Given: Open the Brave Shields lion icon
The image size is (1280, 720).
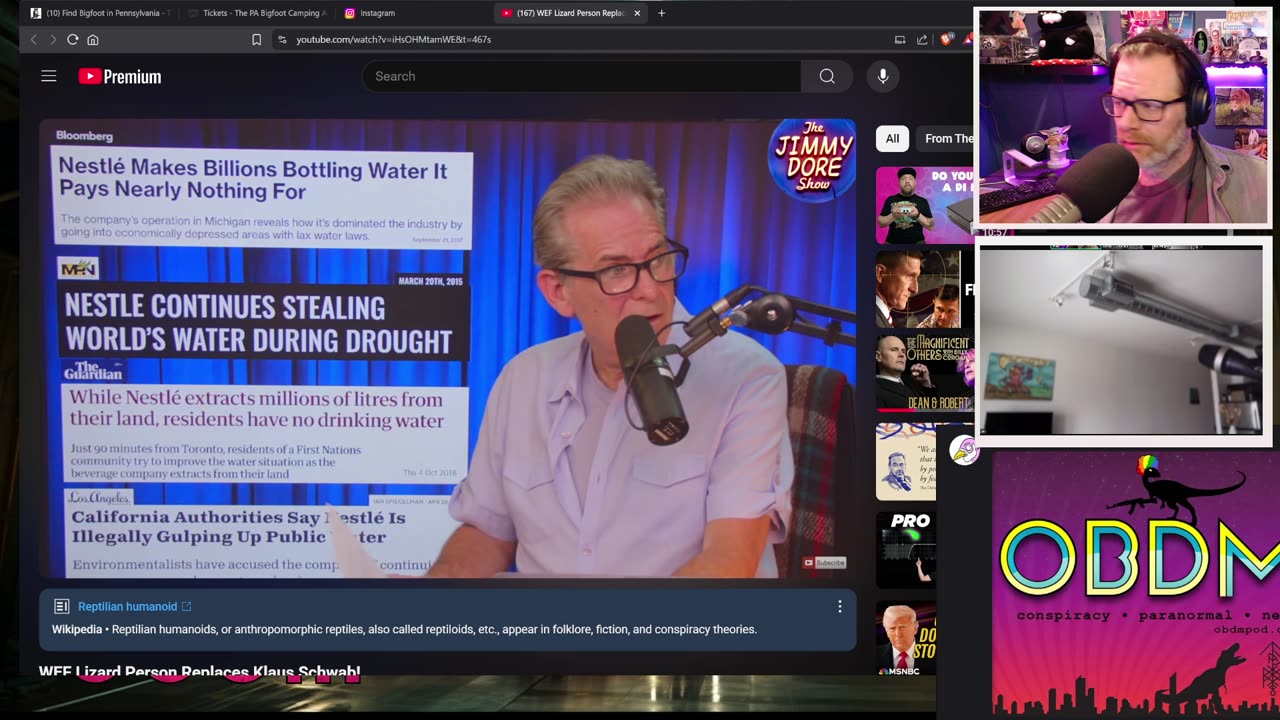Looking at the screenshot, I should click(x=945, y=39).
